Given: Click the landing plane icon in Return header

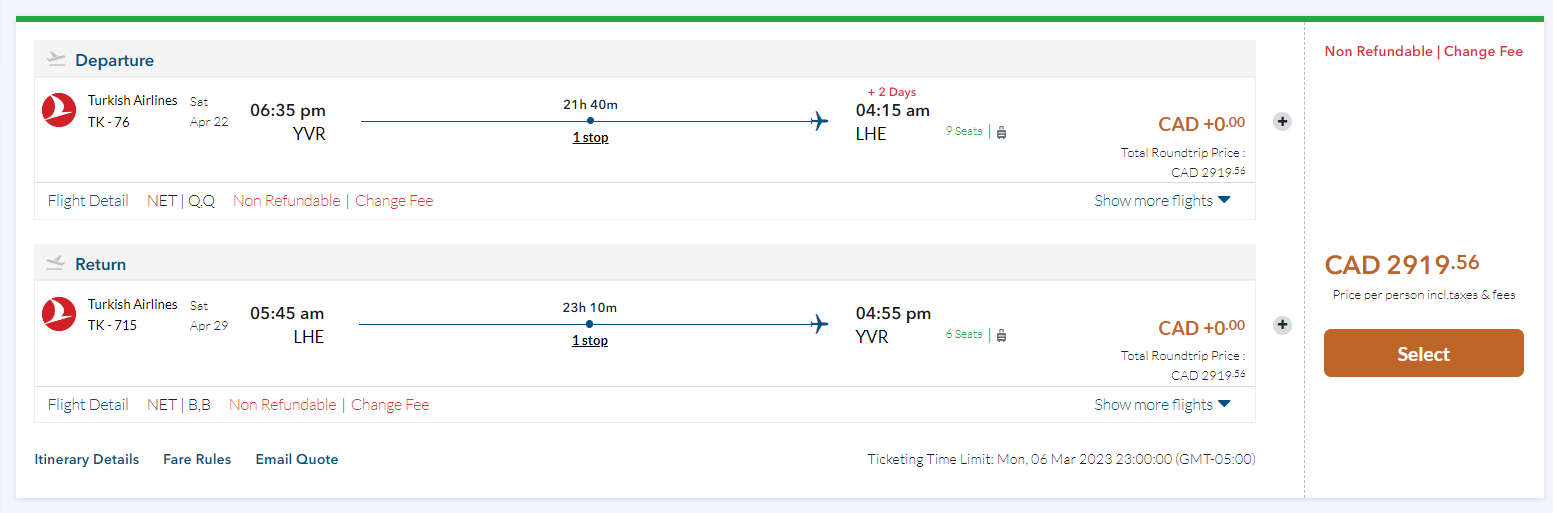Looking at the screenshot, I should (56, 264).
